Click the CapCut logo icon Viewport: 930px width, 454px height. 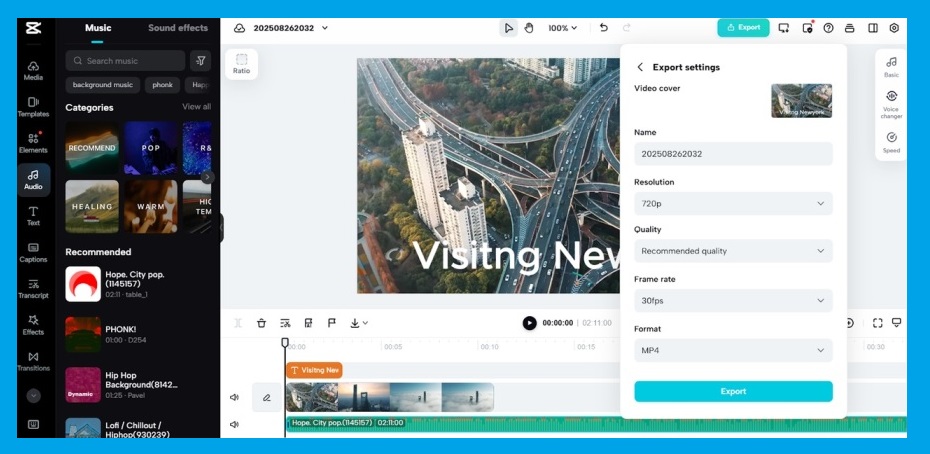[x=33, y=28]
